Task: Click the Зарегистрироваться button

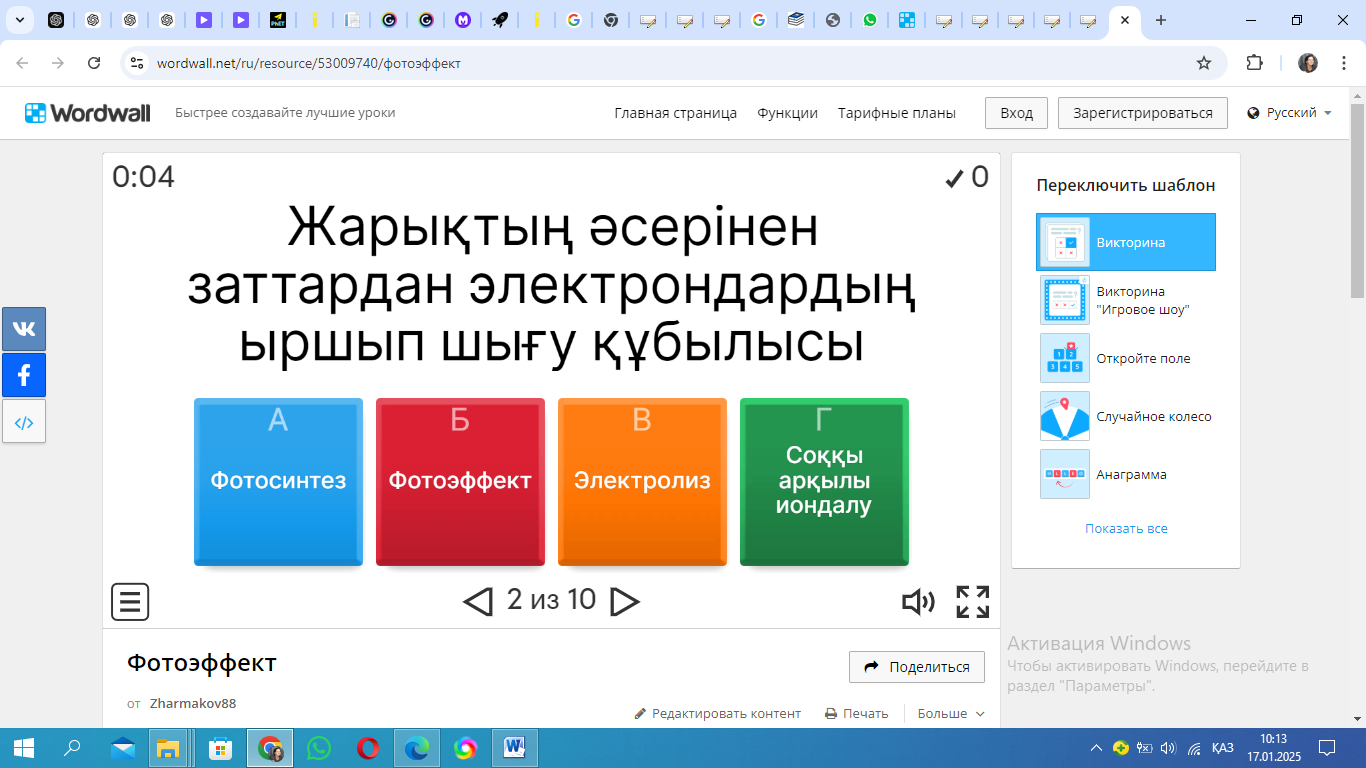Action: pyautogui.click(x=1142, y=113)
